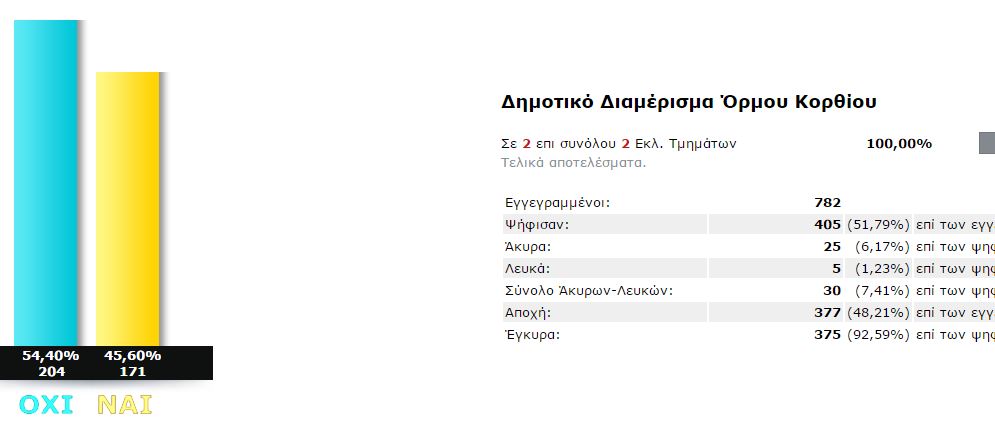995x423 pixels.
Task: Select the NAI label under the chart
Action: [125, 405]
